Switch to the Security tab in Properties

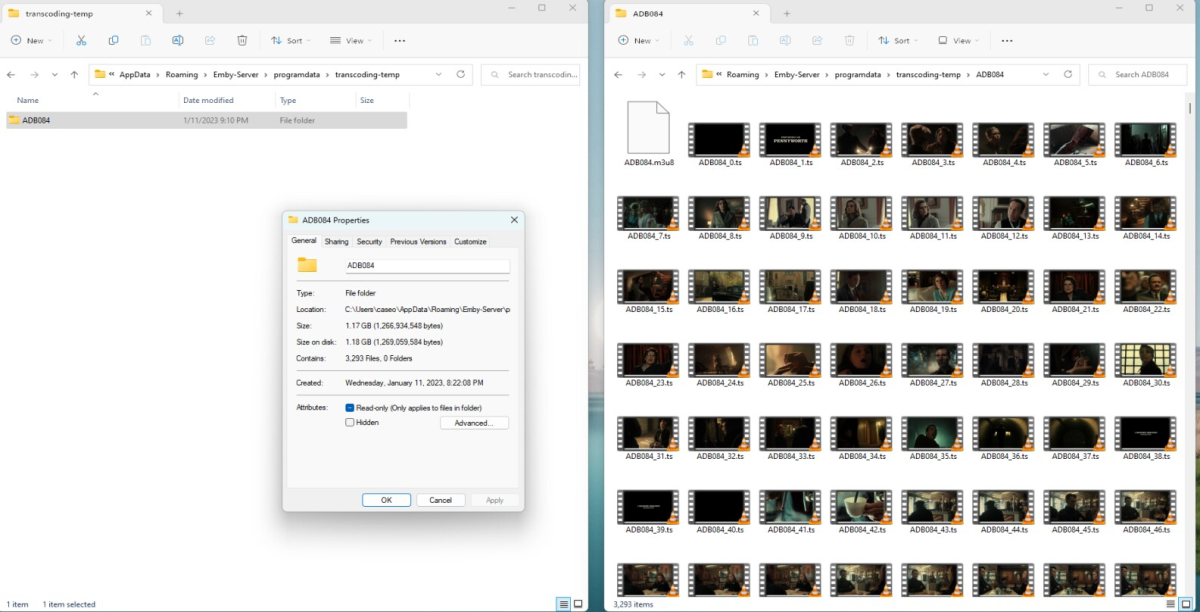coord(369,241)
